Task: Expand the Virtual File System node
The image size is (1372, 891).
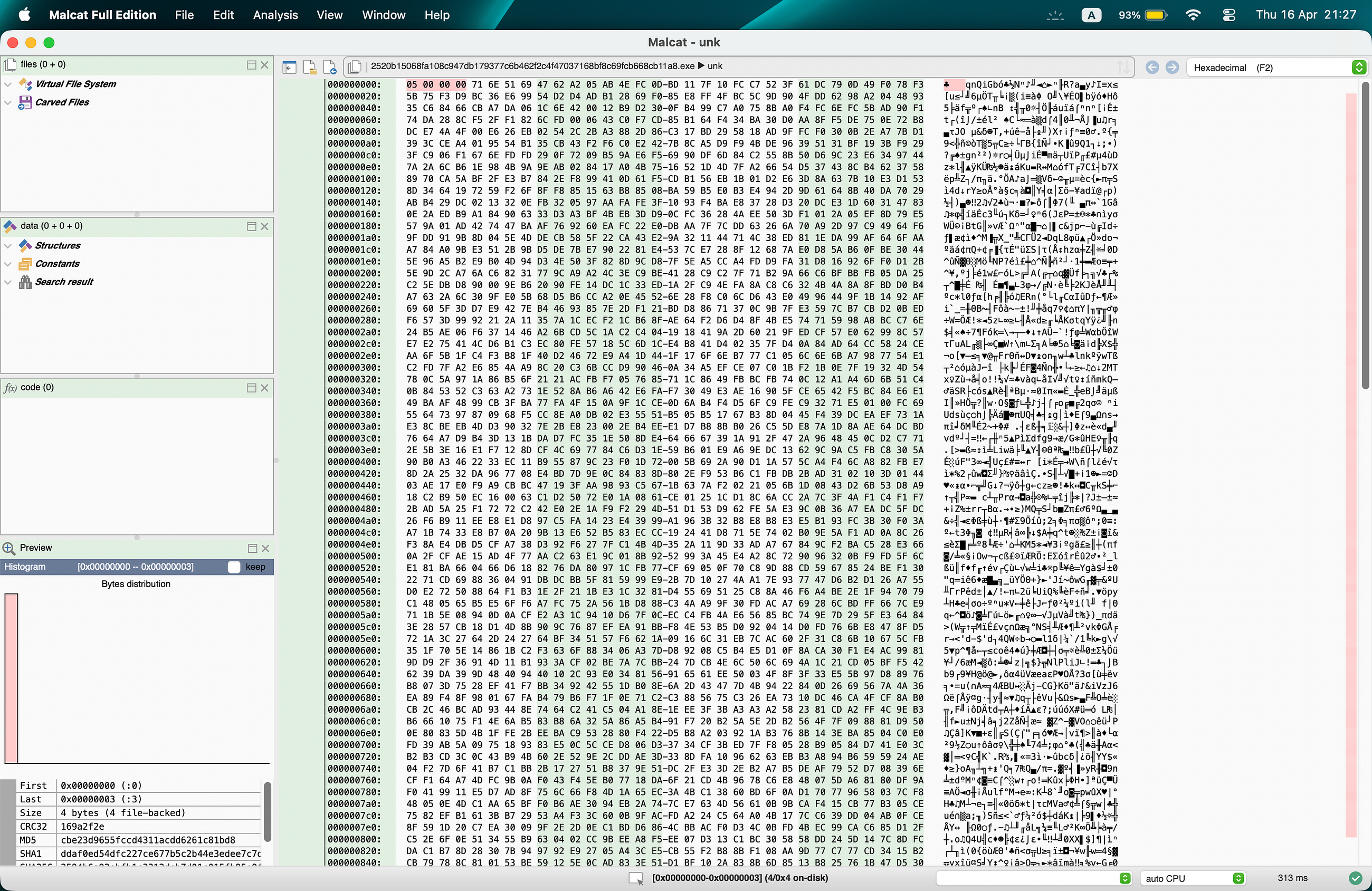Action: (8, 84)
